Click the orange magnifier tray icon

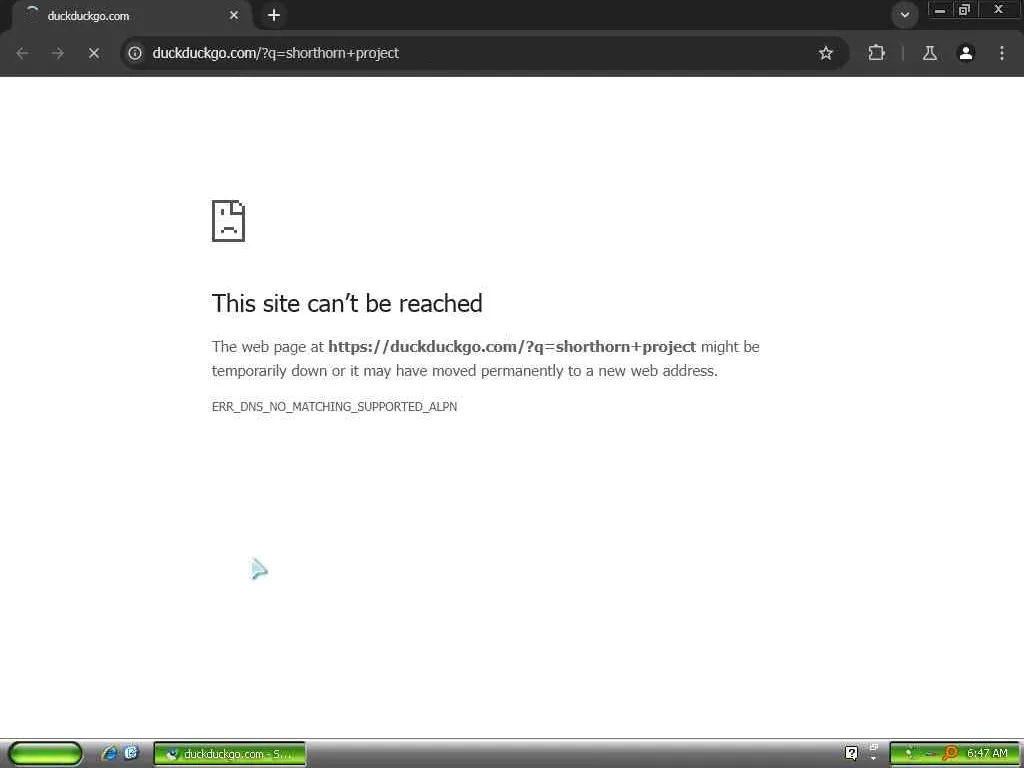point(950,754)
